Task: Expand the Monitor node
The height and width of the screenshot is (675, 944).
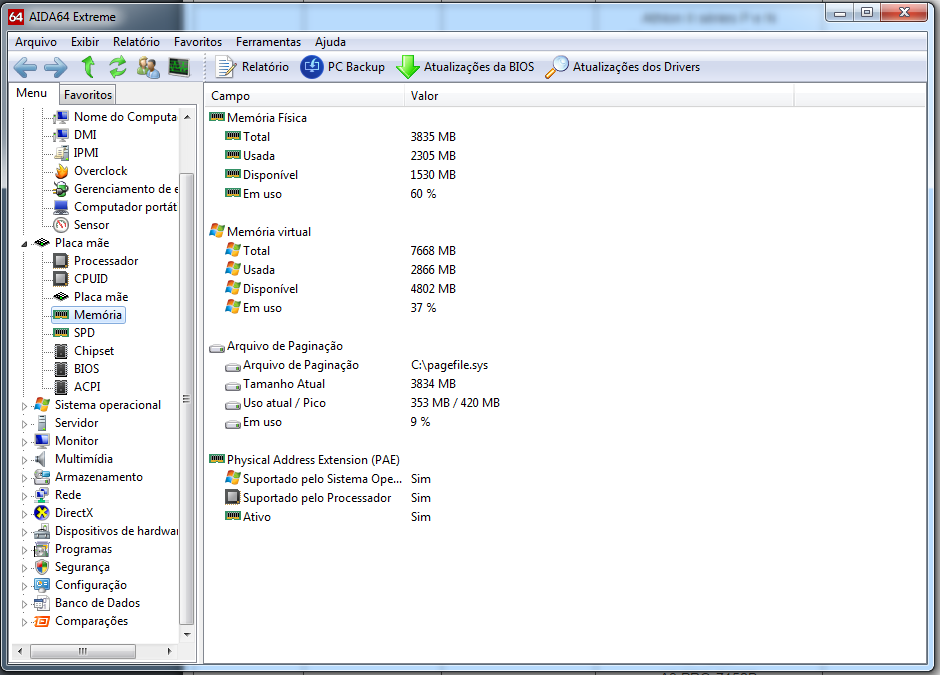Action: coord(24,443)
